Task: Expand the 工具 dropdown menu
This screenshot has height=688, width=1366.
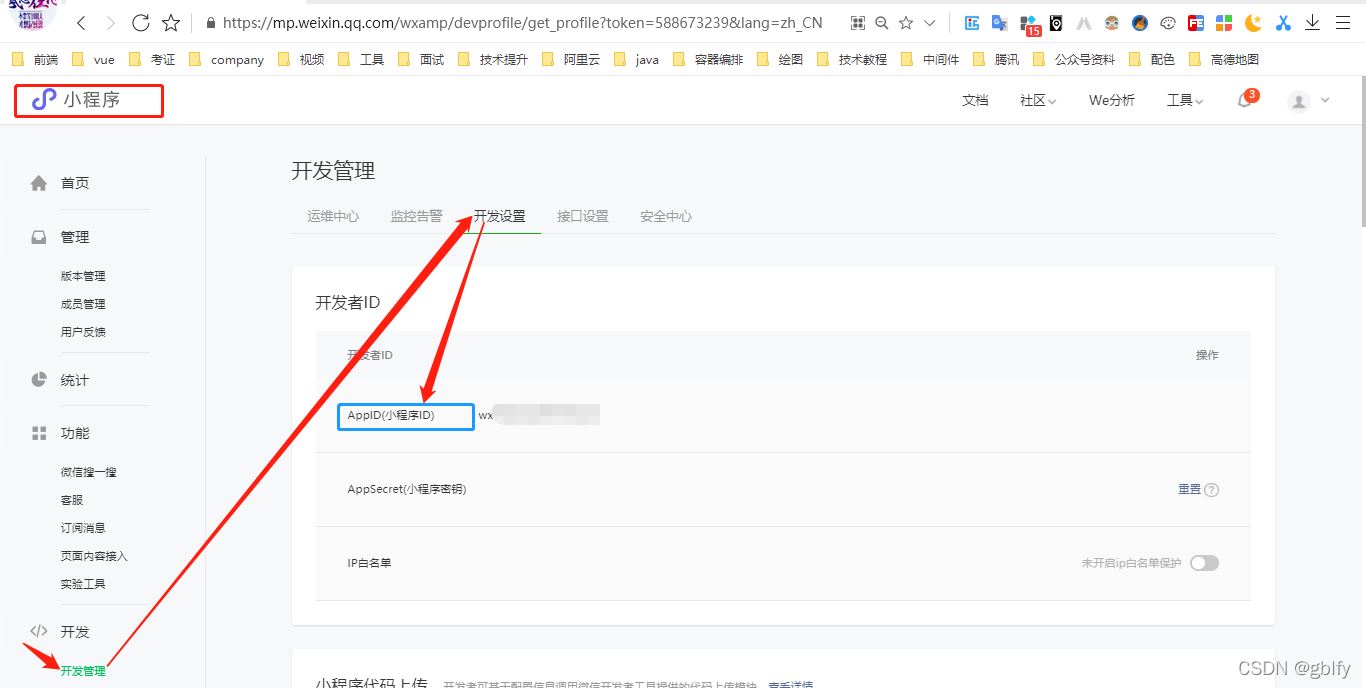Action: 1185,101
